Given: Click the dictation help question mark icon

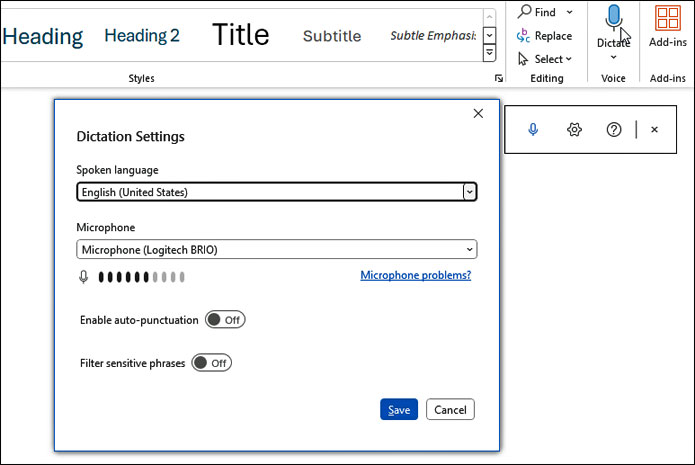Looking at the screenshot, I should coord(614,130).
